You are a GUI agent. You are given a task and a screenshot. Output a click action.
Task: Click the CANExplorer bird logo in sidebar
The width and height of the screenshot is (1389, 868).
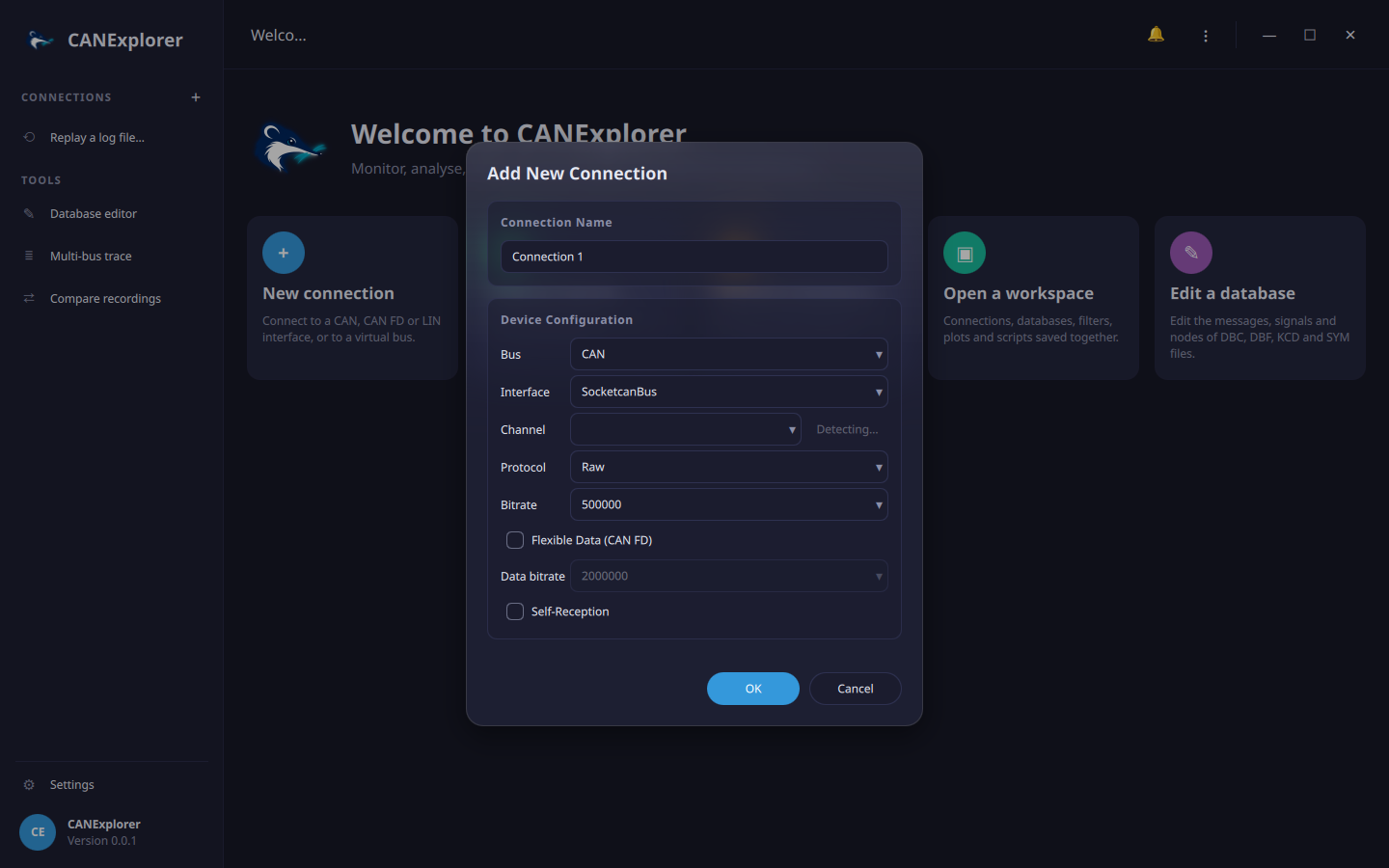pyautogui.click(x=41, y=40)
